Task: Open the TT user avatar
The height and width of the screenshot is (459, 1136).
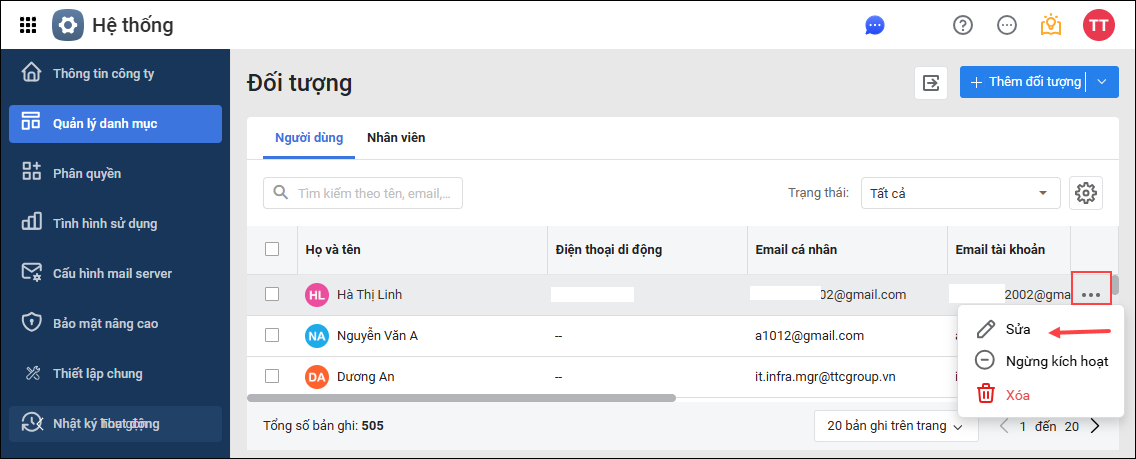Action: 1098,25
